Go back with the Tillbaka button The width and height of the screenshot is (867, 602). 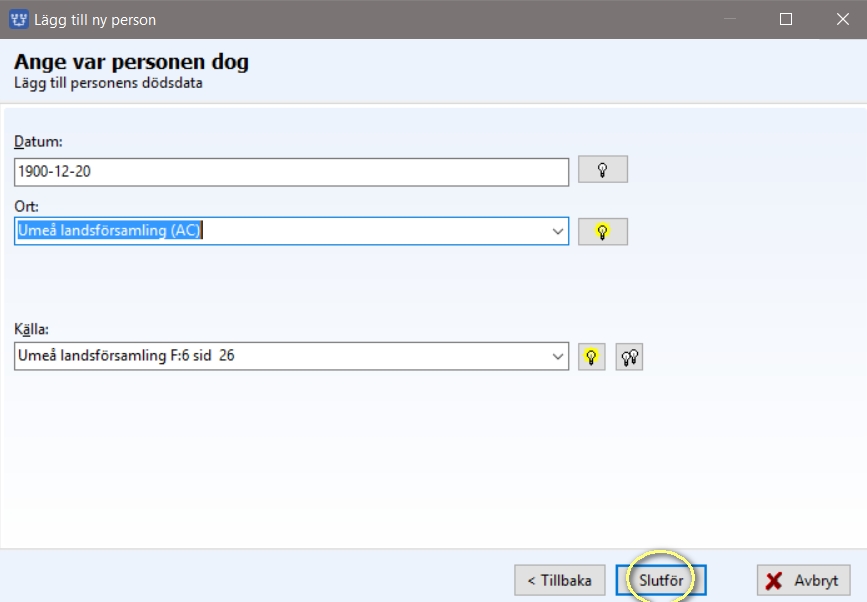coord(560,580)
